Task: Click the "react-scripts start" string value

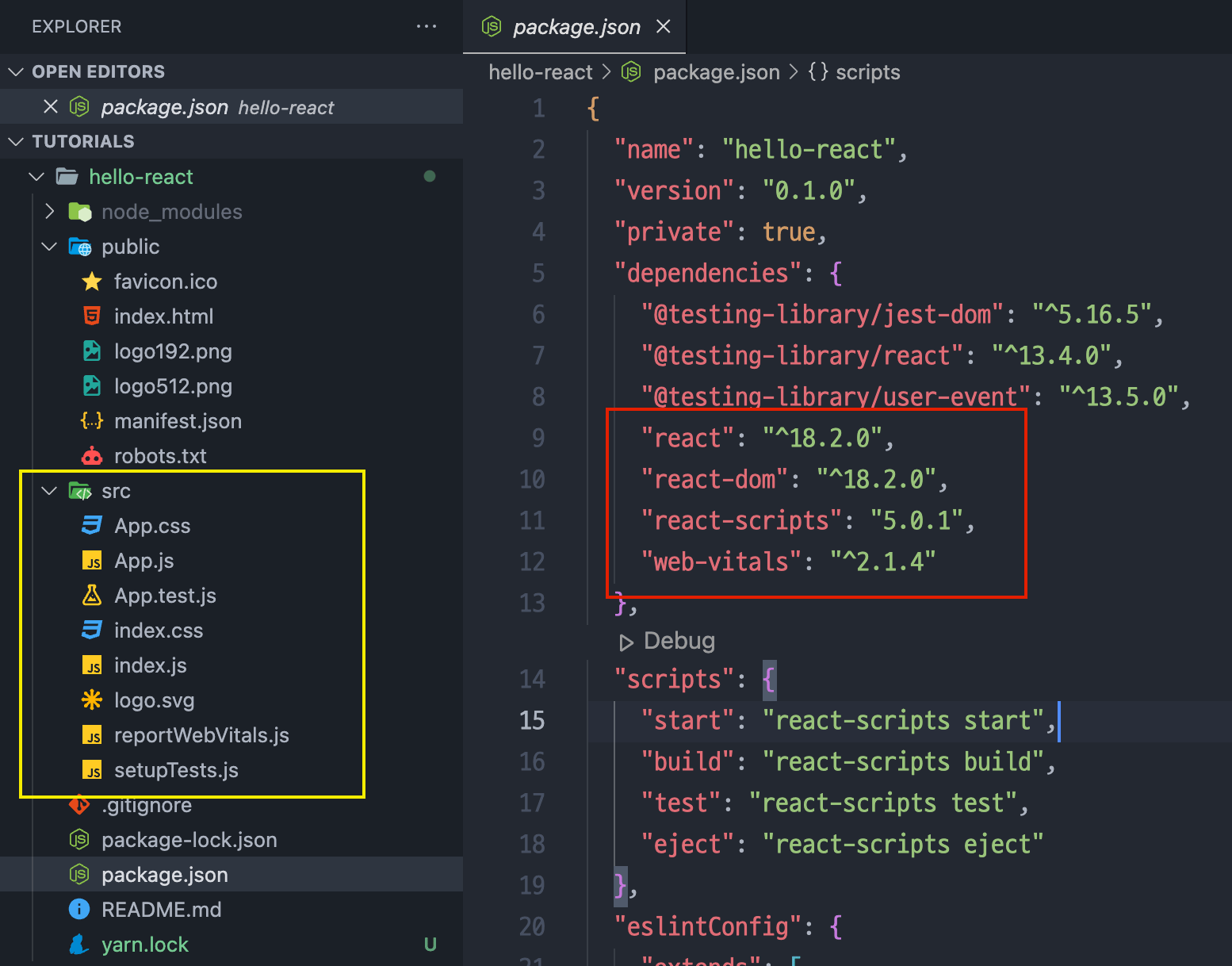Action: click(903, 720)
